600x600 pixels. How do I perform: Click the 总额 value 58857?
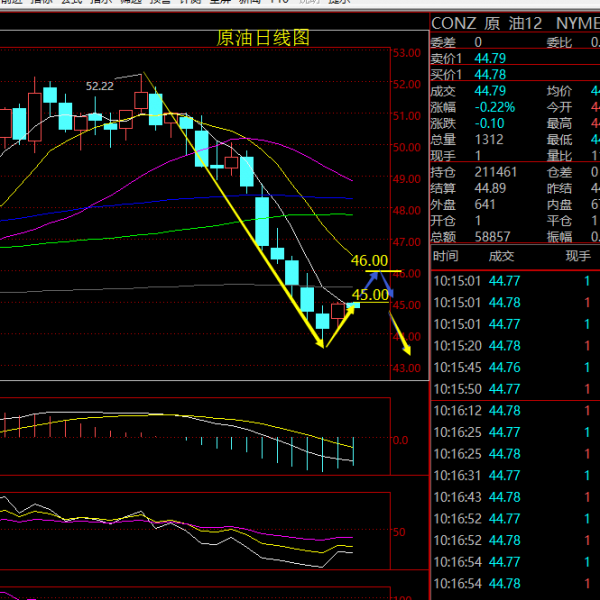click(x=492, y=237)
